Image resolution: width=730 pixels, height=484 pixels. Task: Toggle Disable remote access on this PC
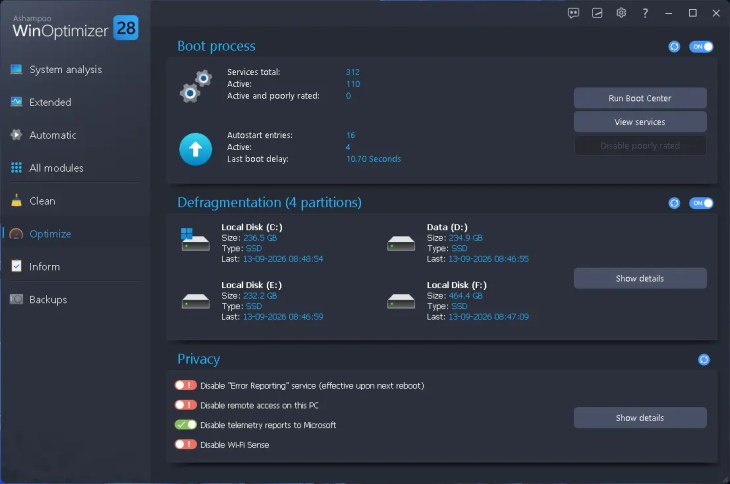[x=185, y=405]
